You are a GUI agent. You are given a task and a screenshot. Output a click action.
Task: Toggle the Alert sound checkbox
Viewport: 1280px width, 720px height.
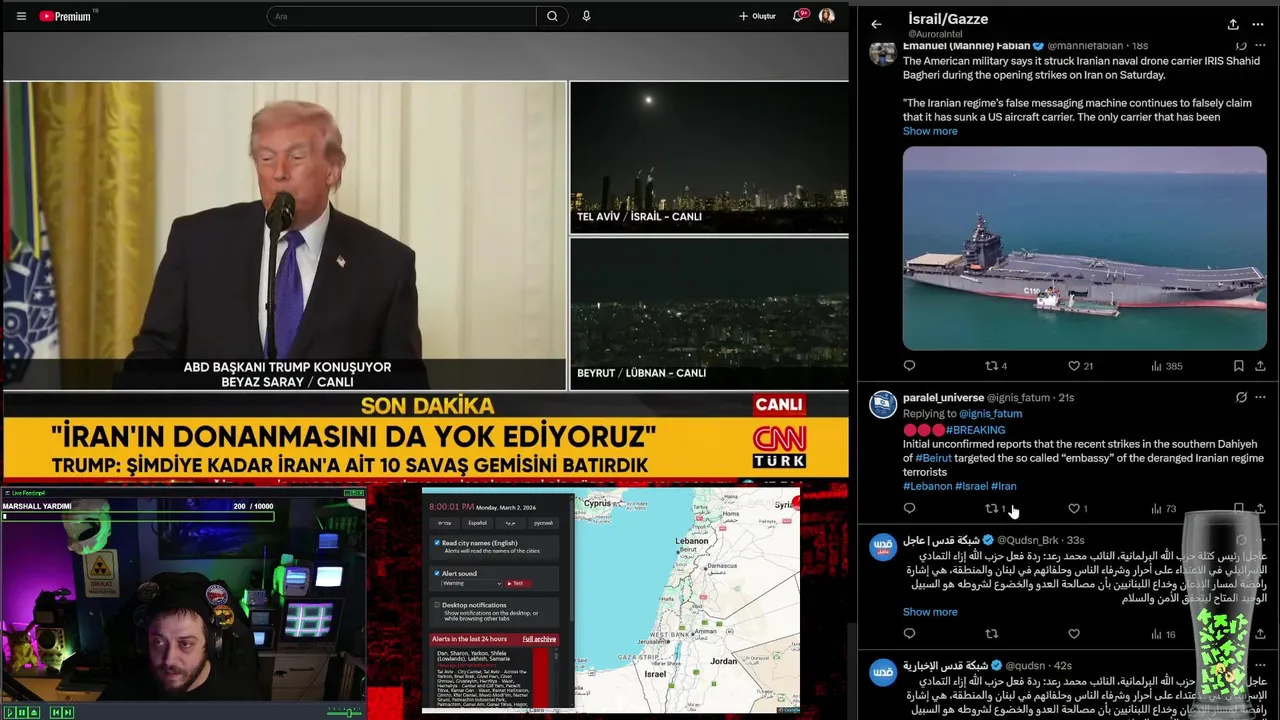click(437, 574)
